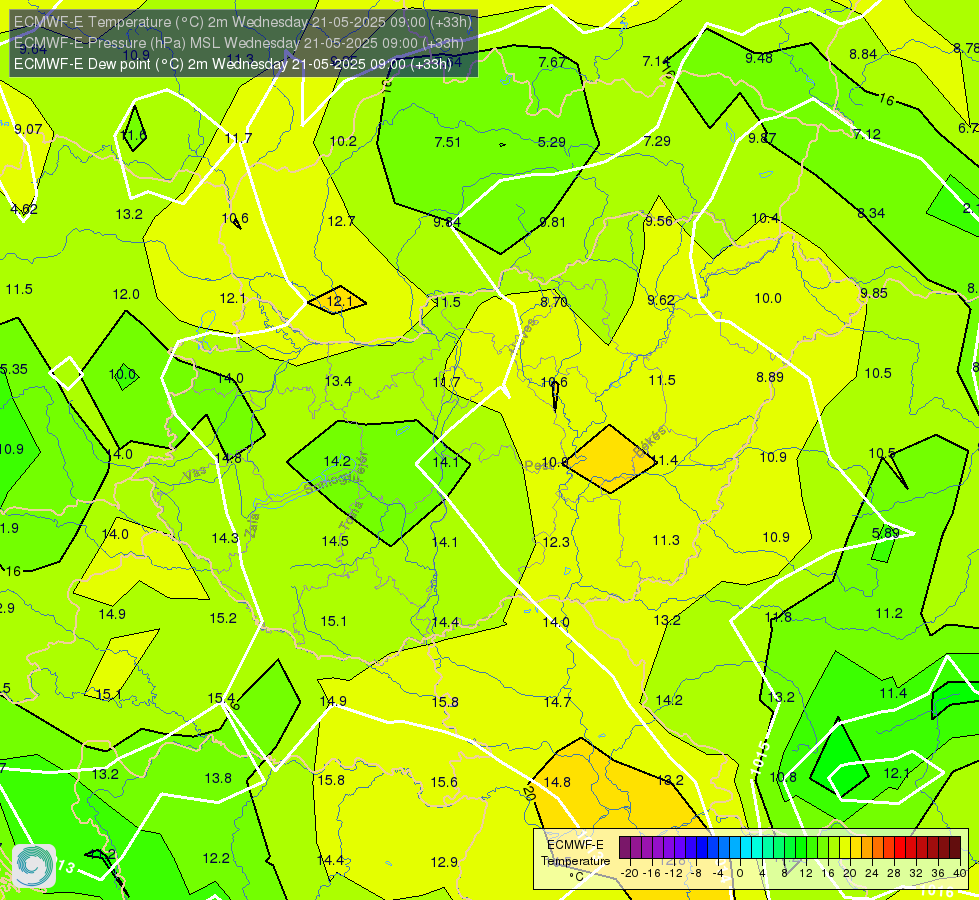Click the temperature value 15.2

(x=223, y=618)
